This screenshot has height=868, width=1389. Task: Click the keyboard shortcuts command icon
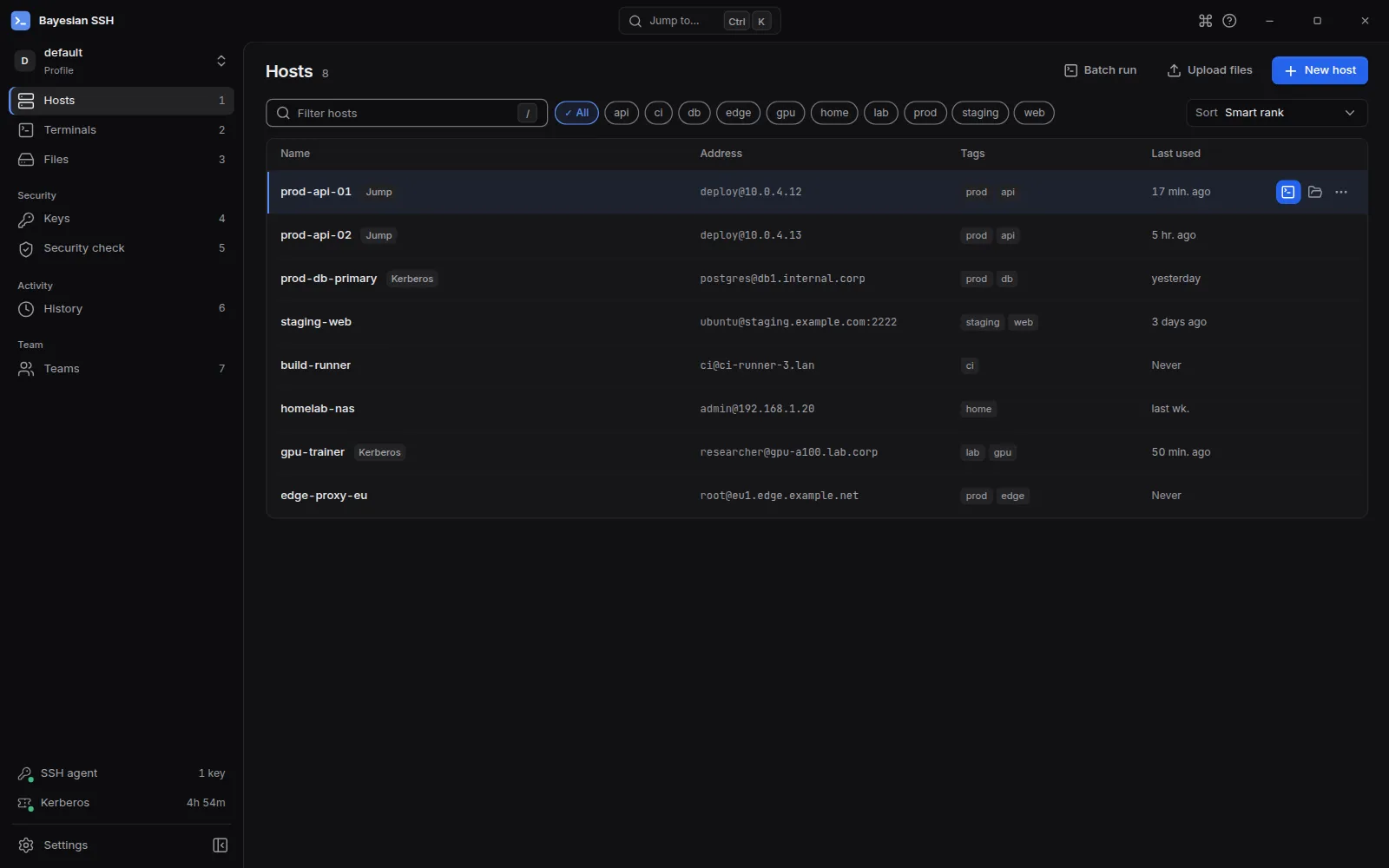(1205, 21)
